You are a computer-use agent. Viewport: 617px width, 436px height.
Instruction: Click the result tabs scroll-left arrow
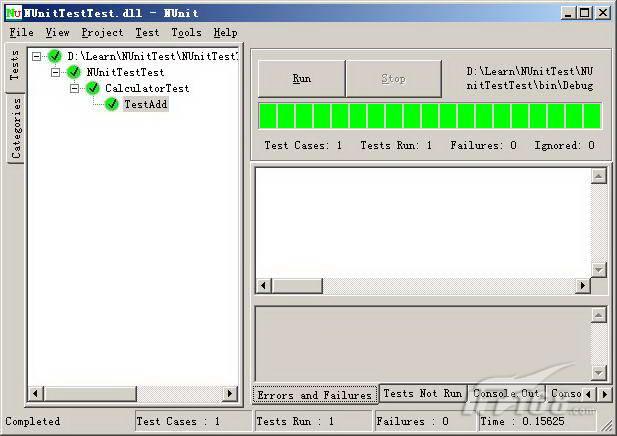pos(588,394)
